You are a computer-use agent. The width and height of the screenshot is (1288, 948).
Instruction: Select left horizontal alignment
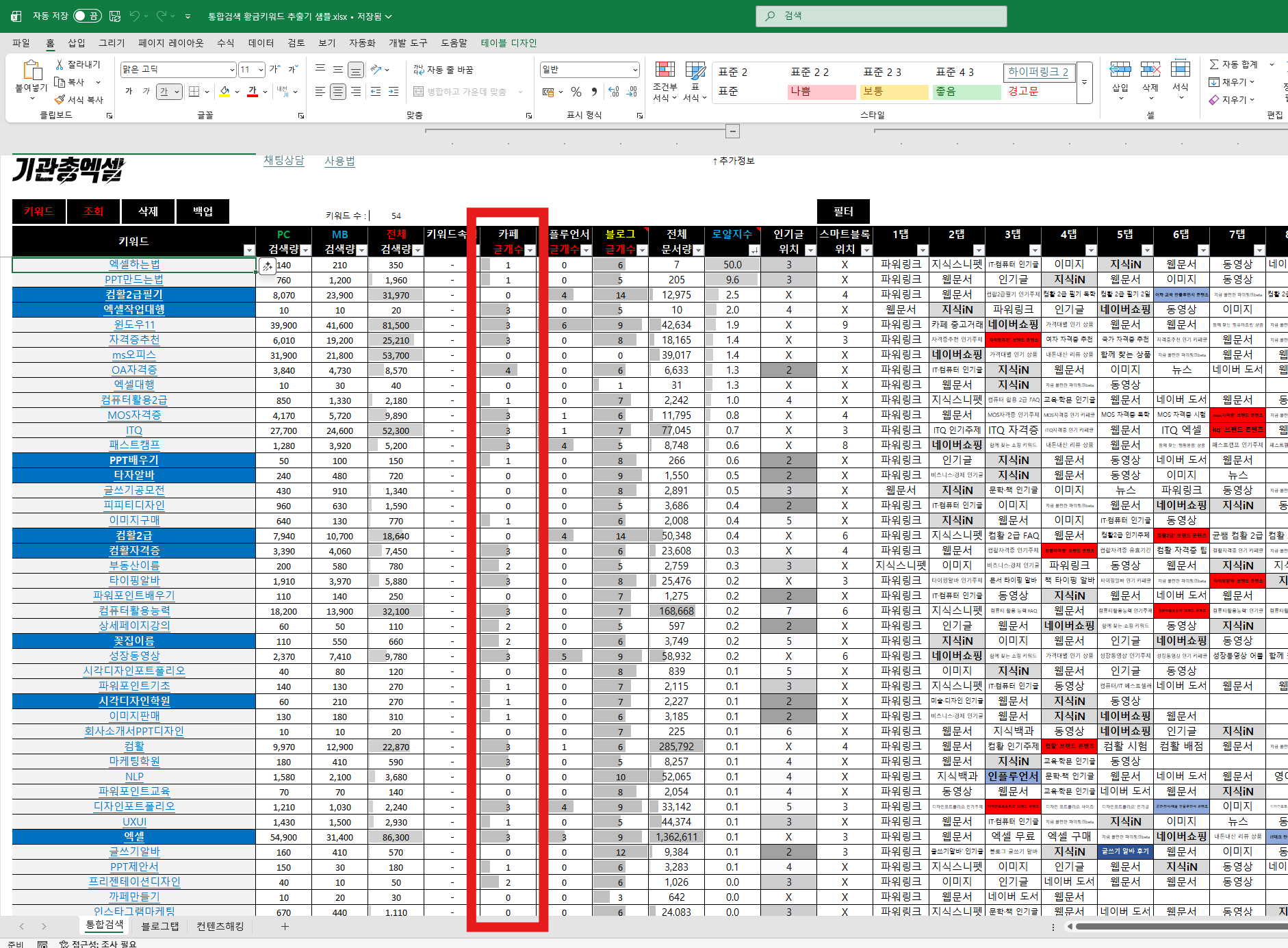point(320,92)
